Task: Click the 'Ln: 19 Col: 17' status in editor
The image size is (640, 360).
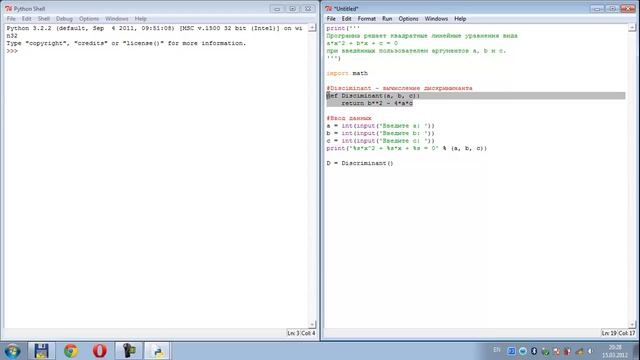Action: [618, 333]
